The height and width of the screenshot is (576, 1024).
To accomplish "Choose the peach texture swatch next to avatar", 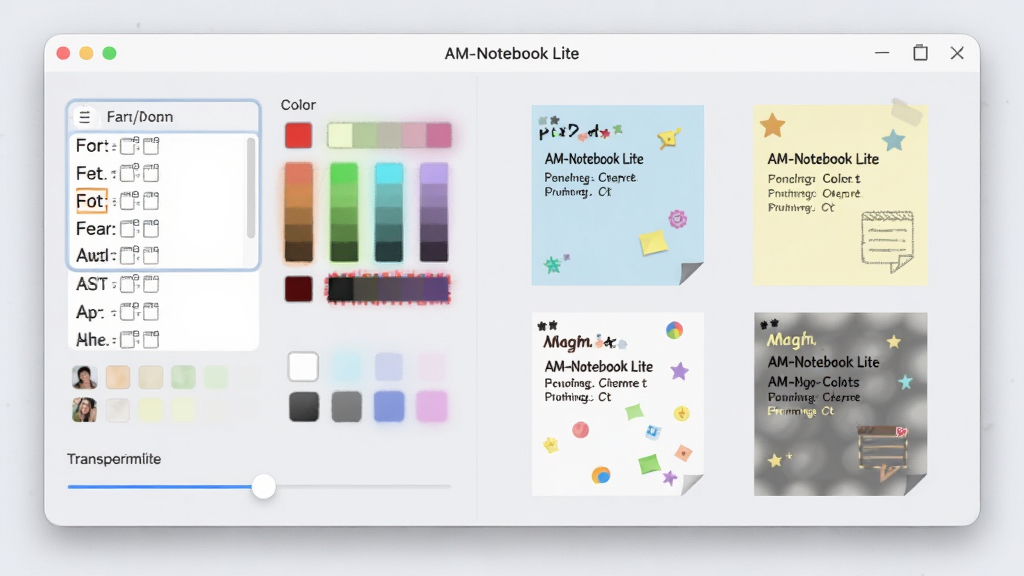I will coord(118,377).
